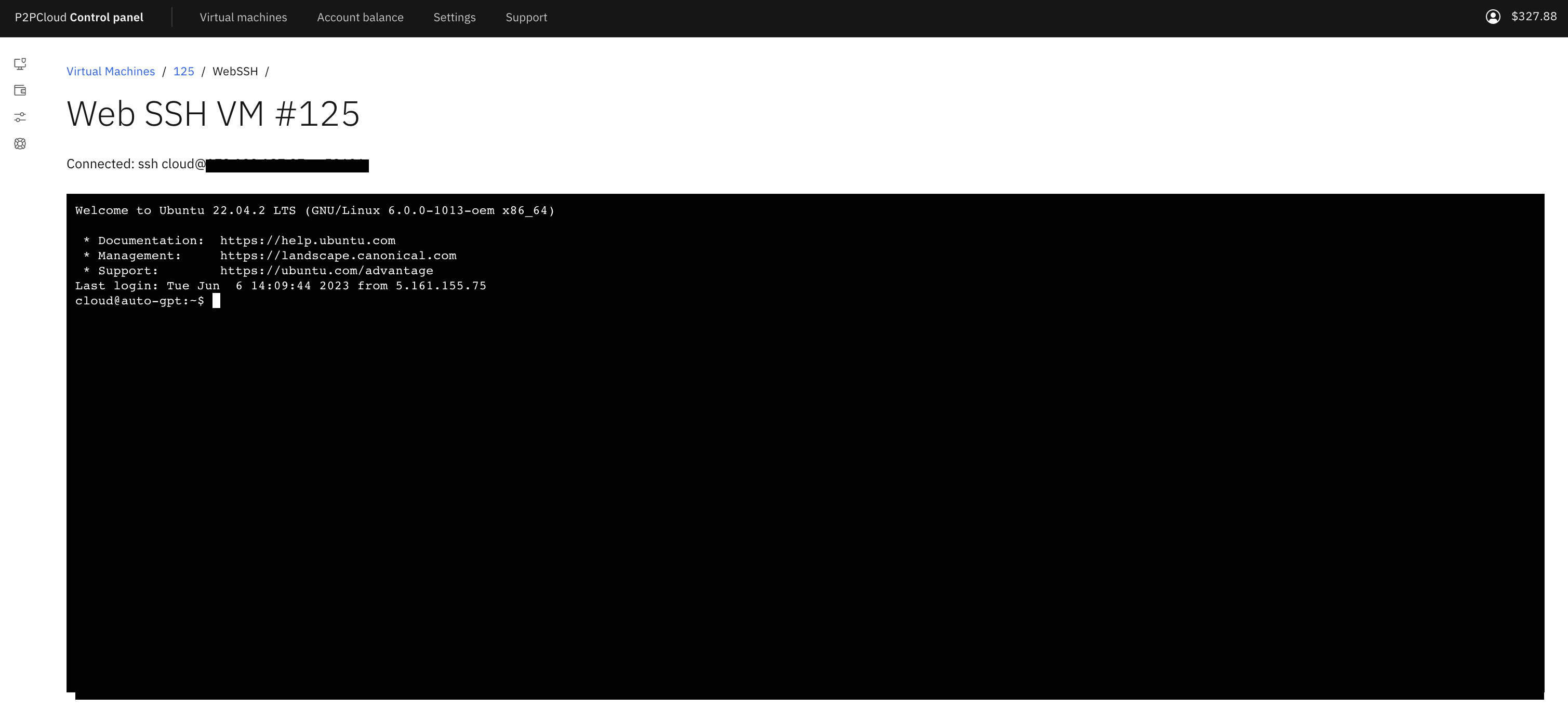1568x708 pixels.
Task: Click the user avatar icon in top bar
Action: click(x=1493, y=17)
